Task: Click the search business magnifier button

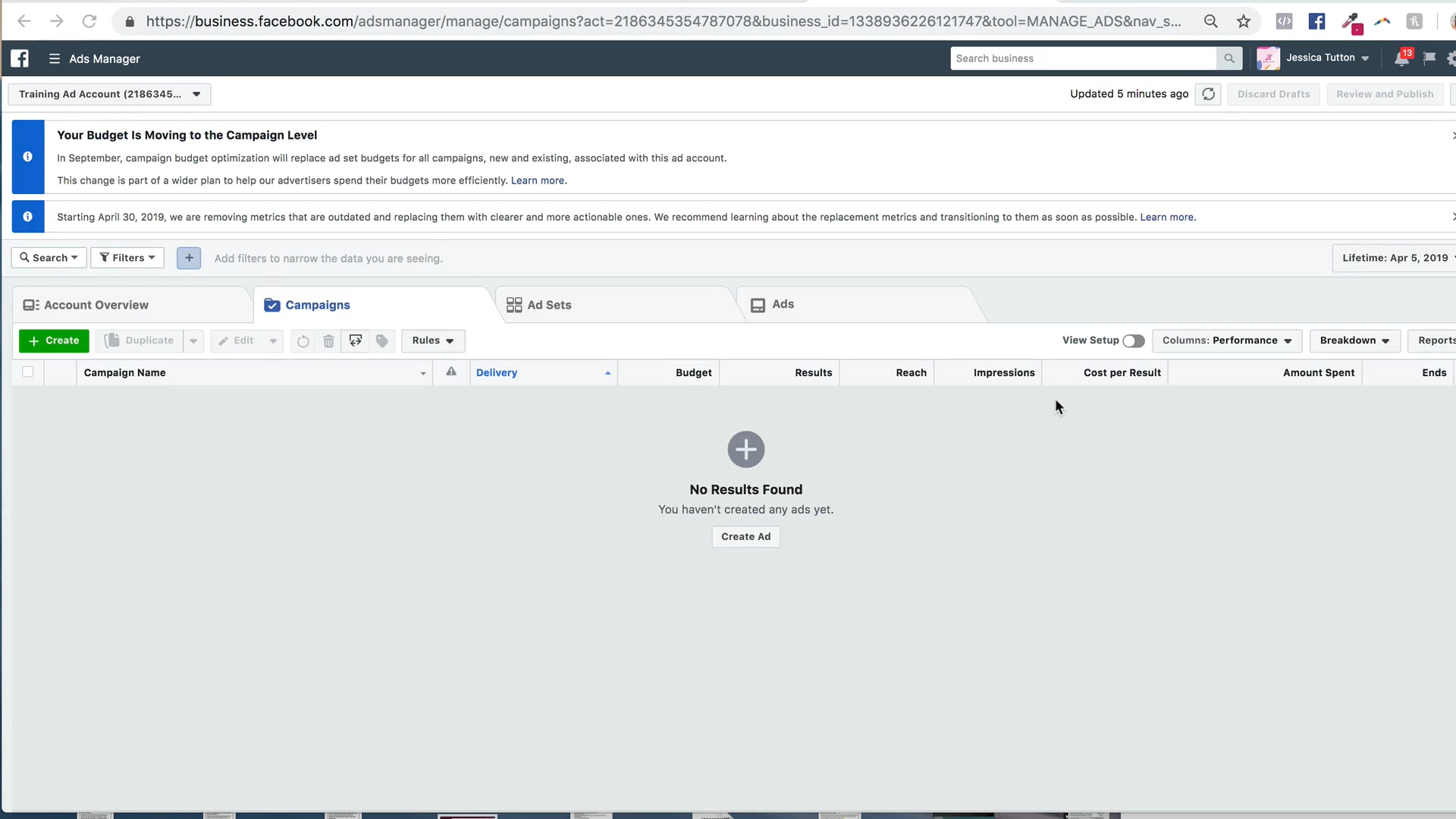Action: tap(1229, 58)
